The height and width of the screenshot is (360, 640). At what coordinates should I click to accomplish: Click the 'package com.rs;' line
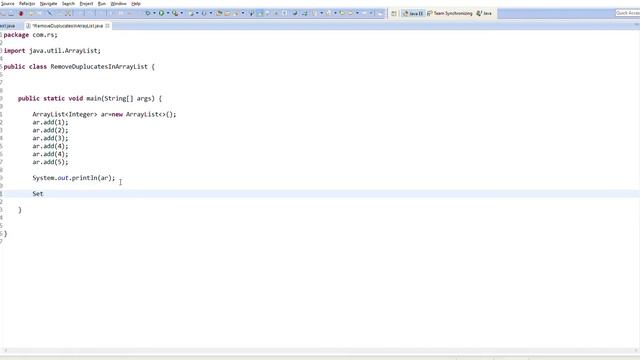click(x=31, y=35)
